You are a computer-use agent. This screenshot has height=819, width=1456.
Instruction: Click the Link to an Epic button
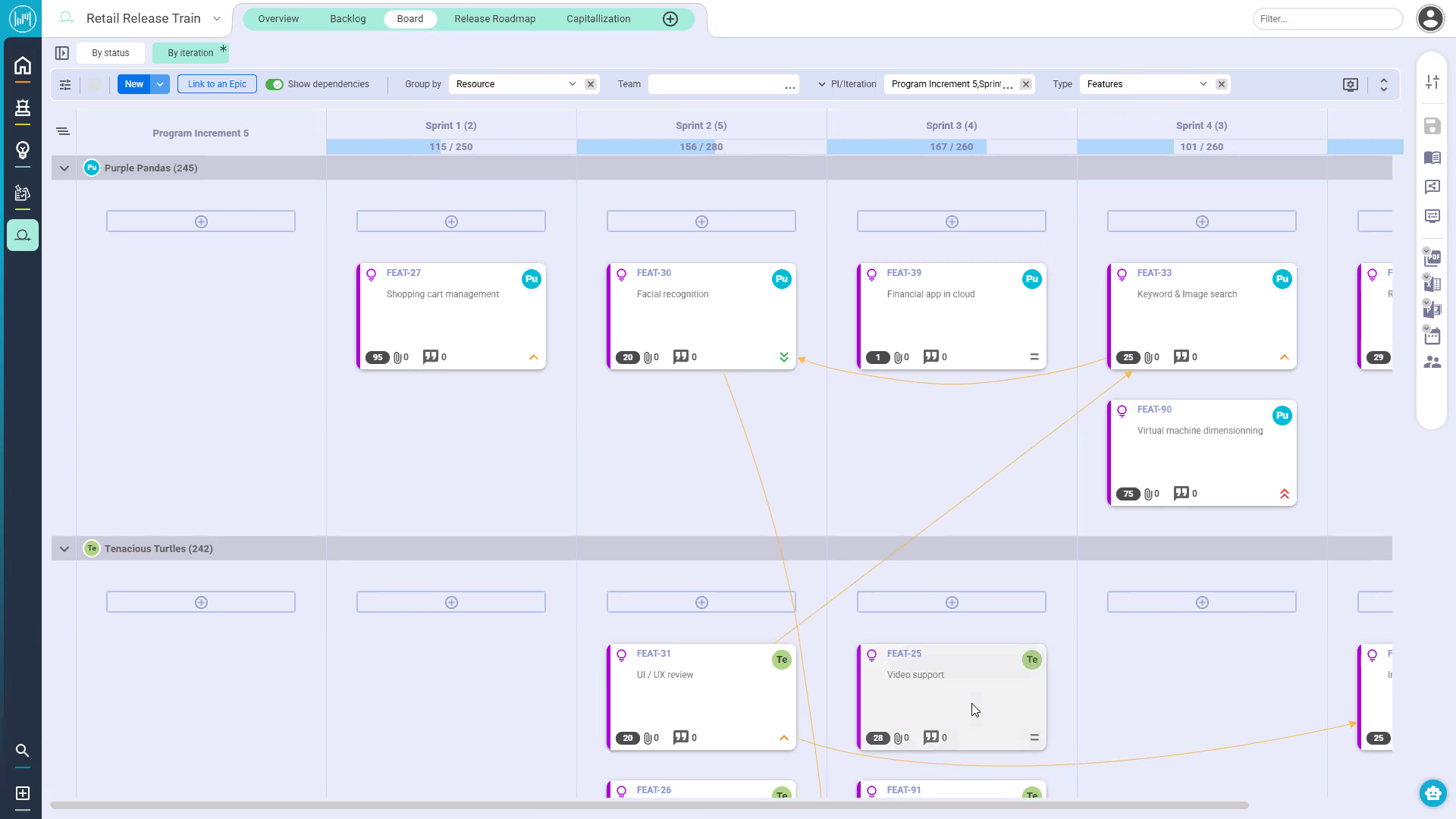pyautogui.click(x=217, y=84)
